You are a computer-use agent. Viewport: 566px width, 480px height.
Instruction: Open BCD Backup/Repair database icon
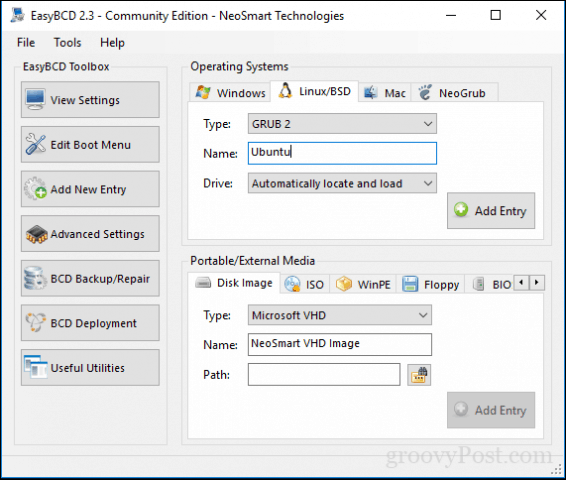tap(35, 278)
